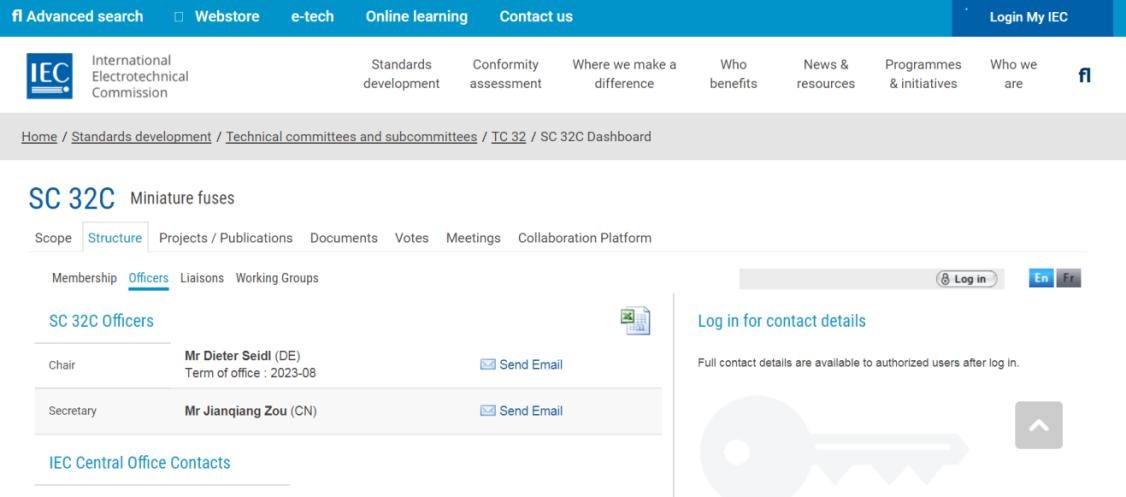Expand News & resources menu
Viewport: 1126px width, 497px height.
point(825,74)
